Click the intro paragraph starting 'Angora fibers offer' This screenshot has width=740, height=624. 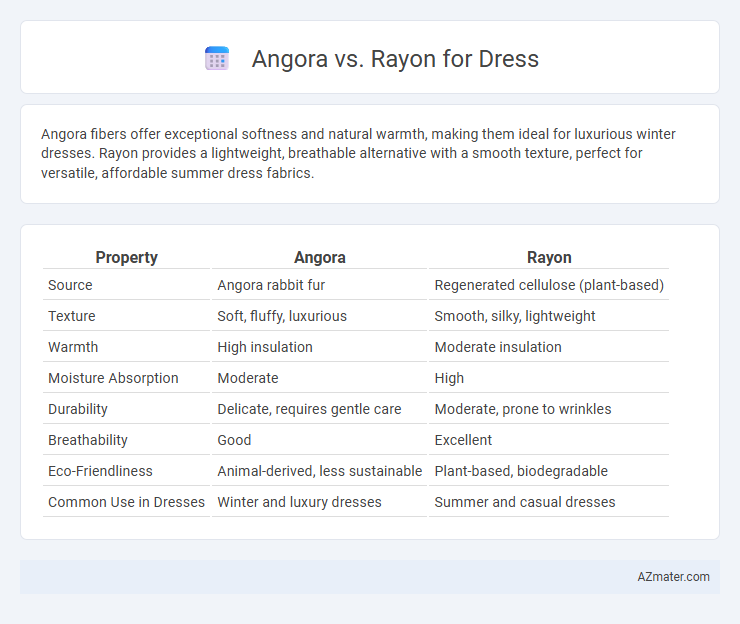click(359, 153)
